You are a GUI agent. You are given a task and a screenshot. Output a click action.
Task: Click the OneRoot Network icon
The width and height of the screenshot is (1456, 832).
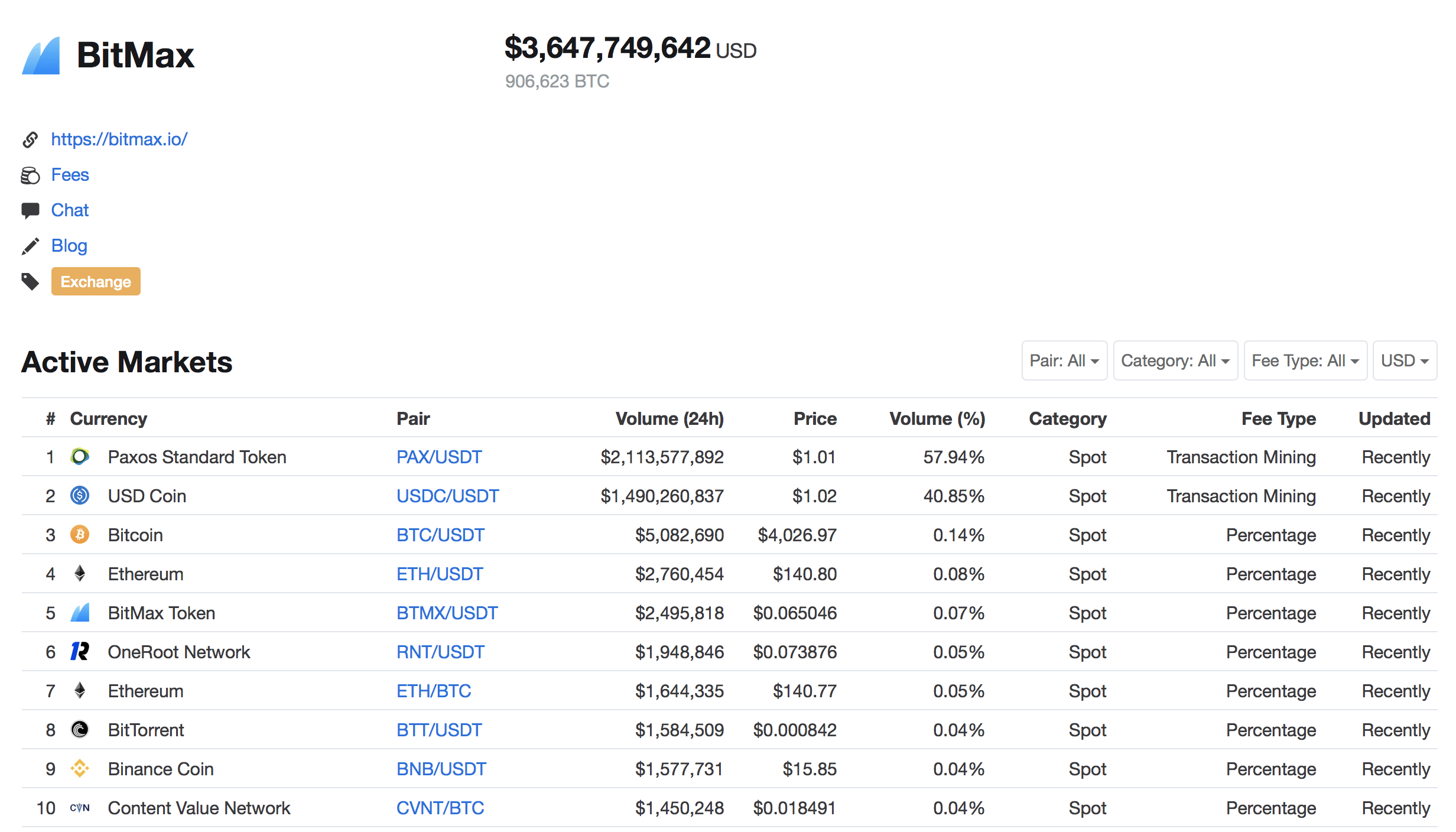coord(80,651)
